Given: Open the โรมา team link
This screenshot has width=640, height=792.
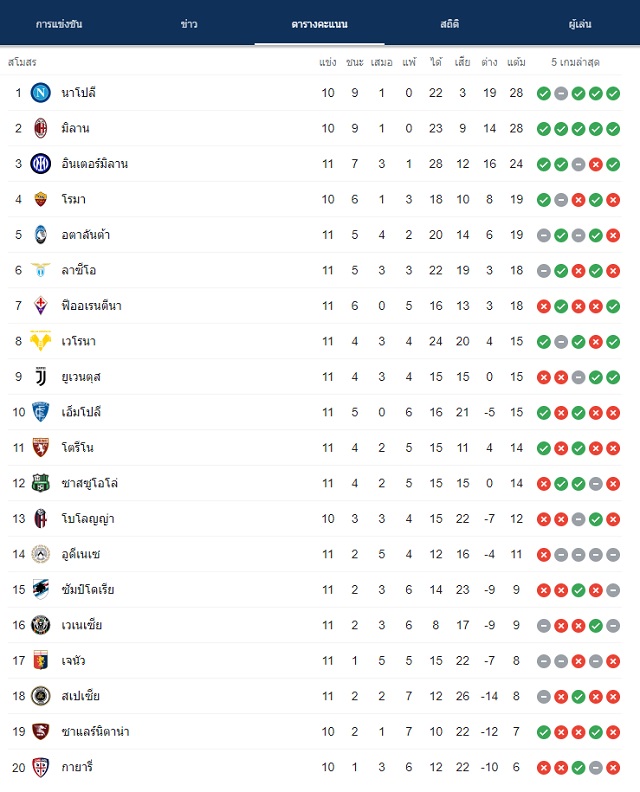Looking at the screenshot, I should (74, 200).
